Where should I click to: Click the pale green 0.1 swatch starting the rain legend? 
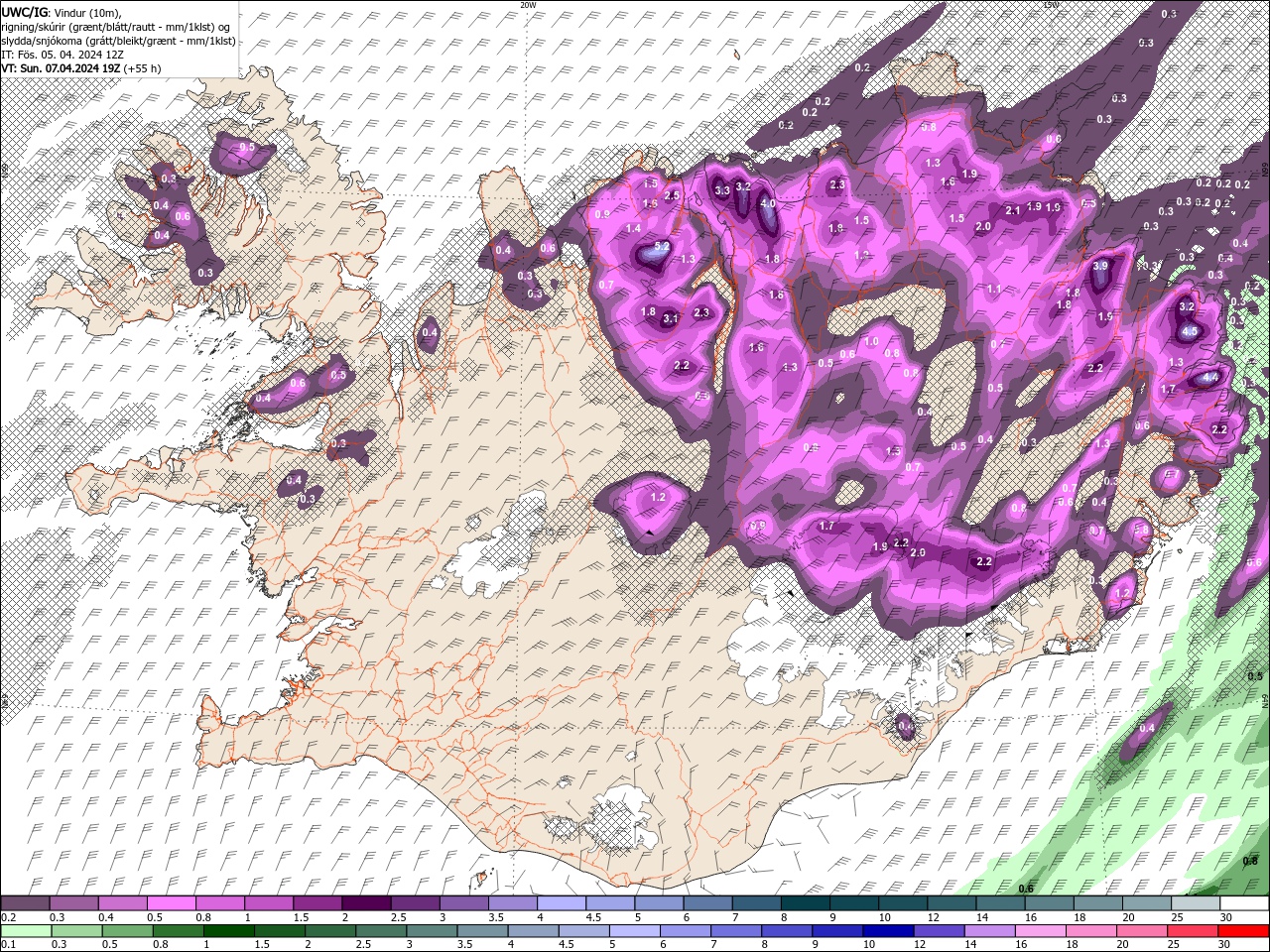(x=25, y=931)
